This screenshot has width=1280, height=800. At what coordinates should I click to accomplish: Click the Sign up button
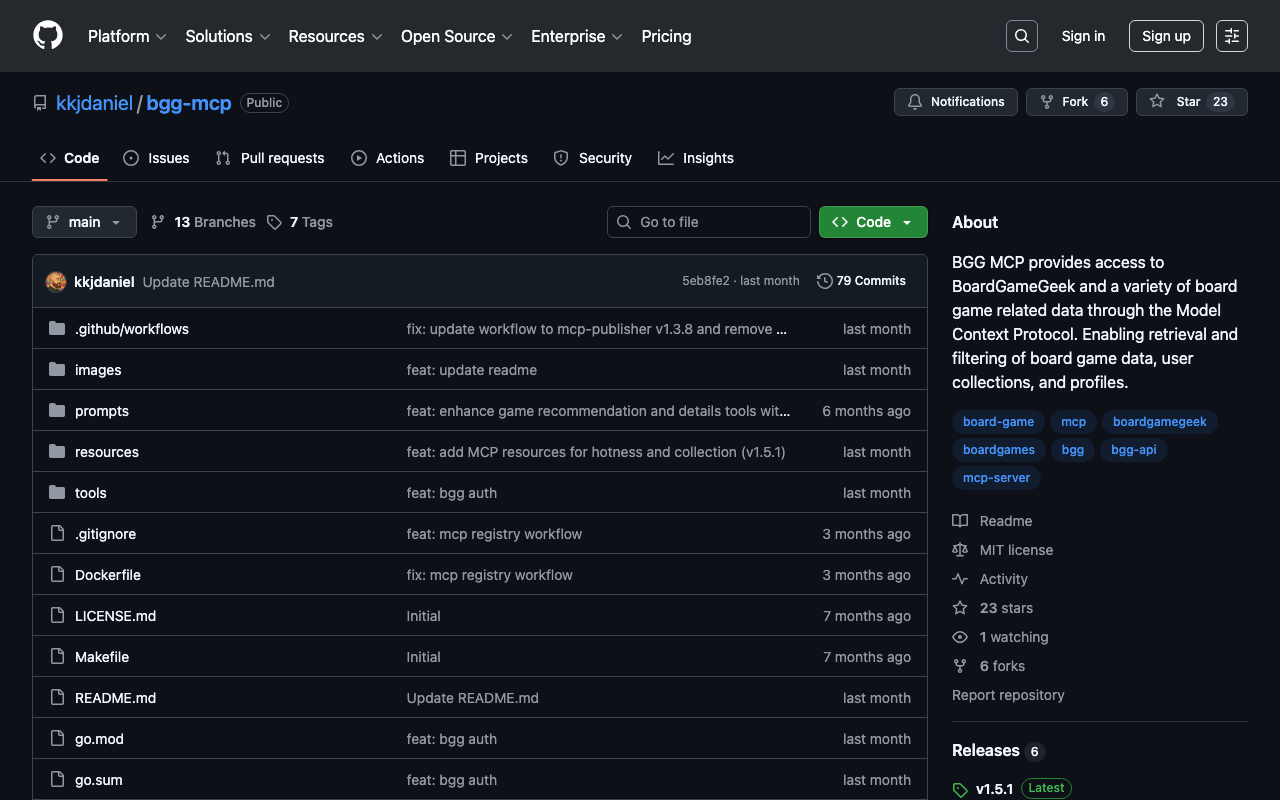click(1166, 36)
